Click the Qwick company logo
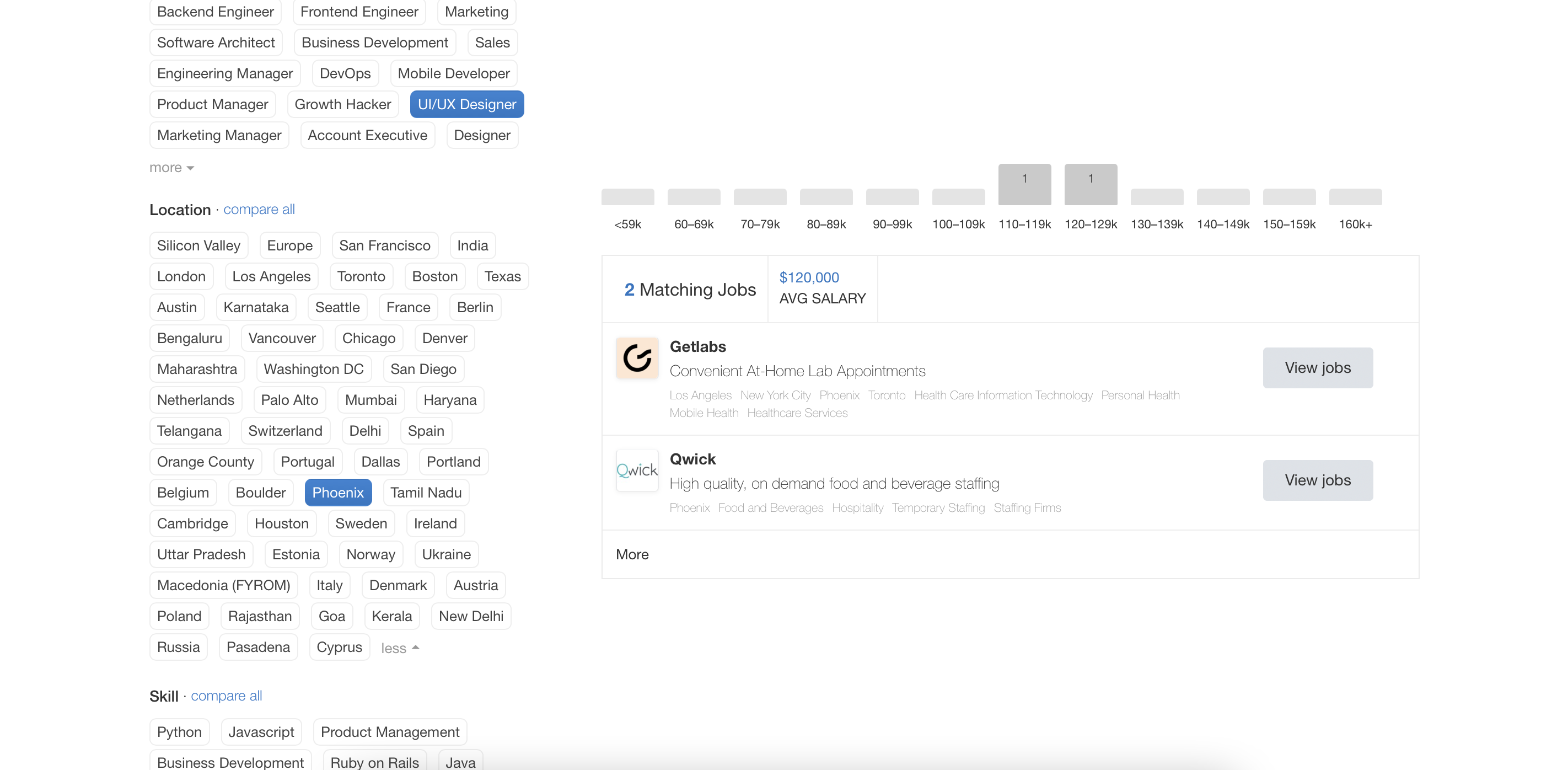1568x770 pixels. [x=637, y=470]
